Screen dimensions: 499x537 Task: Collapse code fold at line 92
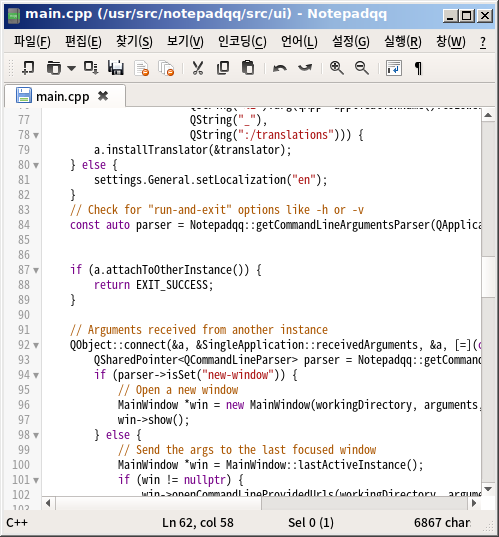tap(36, 346)
